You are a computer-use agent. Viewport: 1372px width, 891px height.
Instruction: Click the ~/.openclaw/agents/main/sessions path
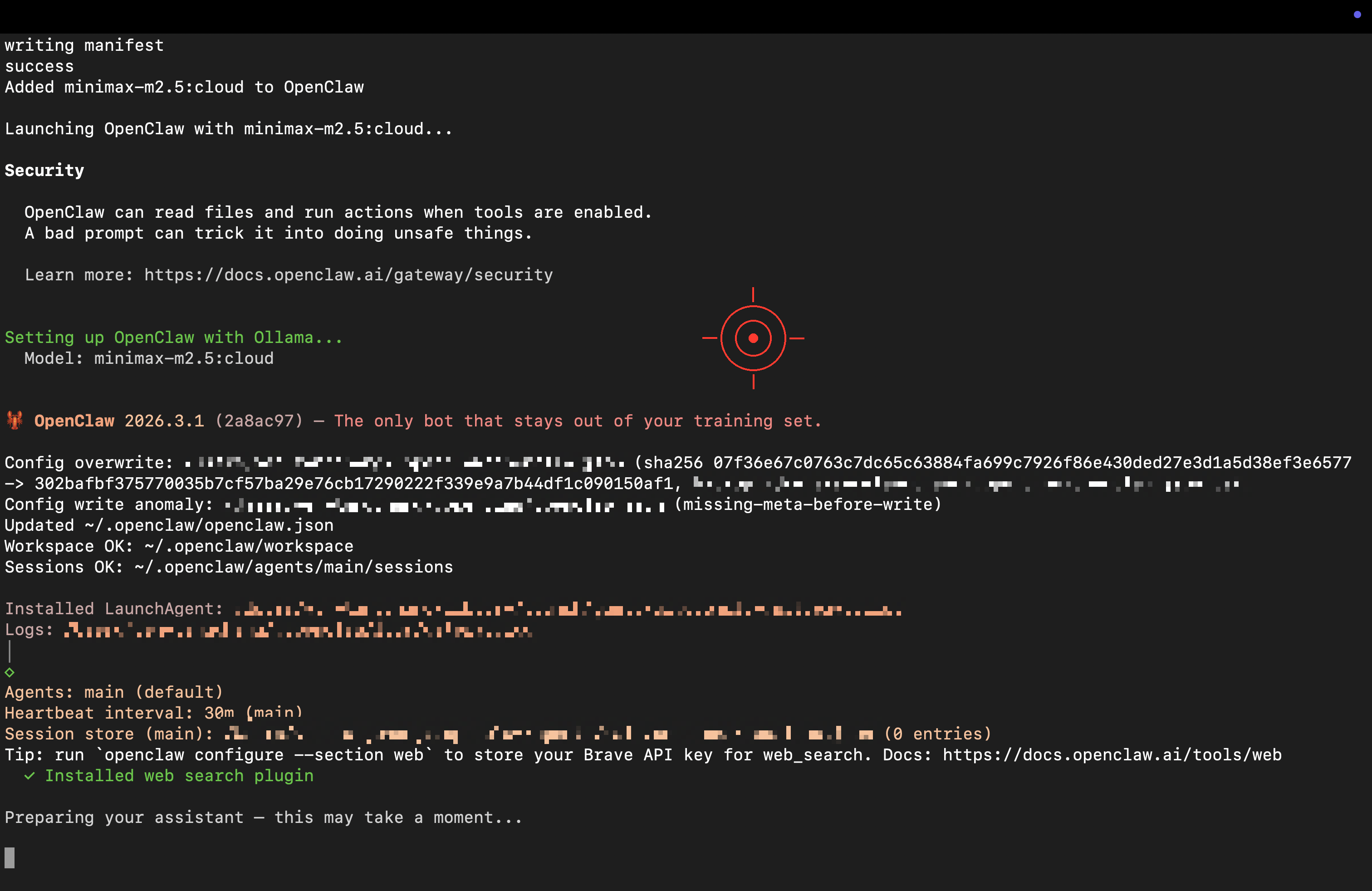[x=294, y=567]
